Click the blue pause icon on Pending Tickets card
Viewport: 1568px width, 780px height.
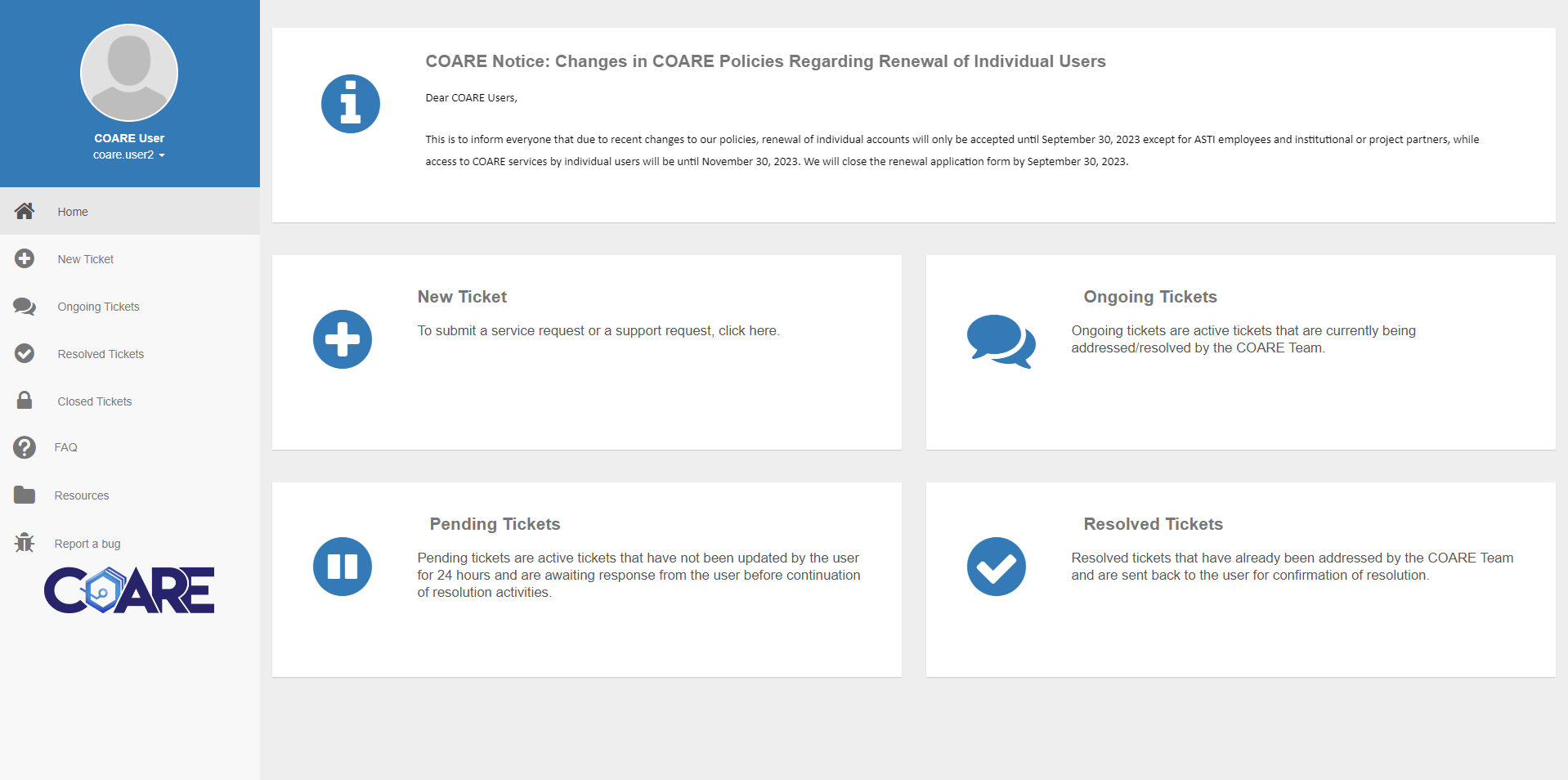click(x=343, y=567)
